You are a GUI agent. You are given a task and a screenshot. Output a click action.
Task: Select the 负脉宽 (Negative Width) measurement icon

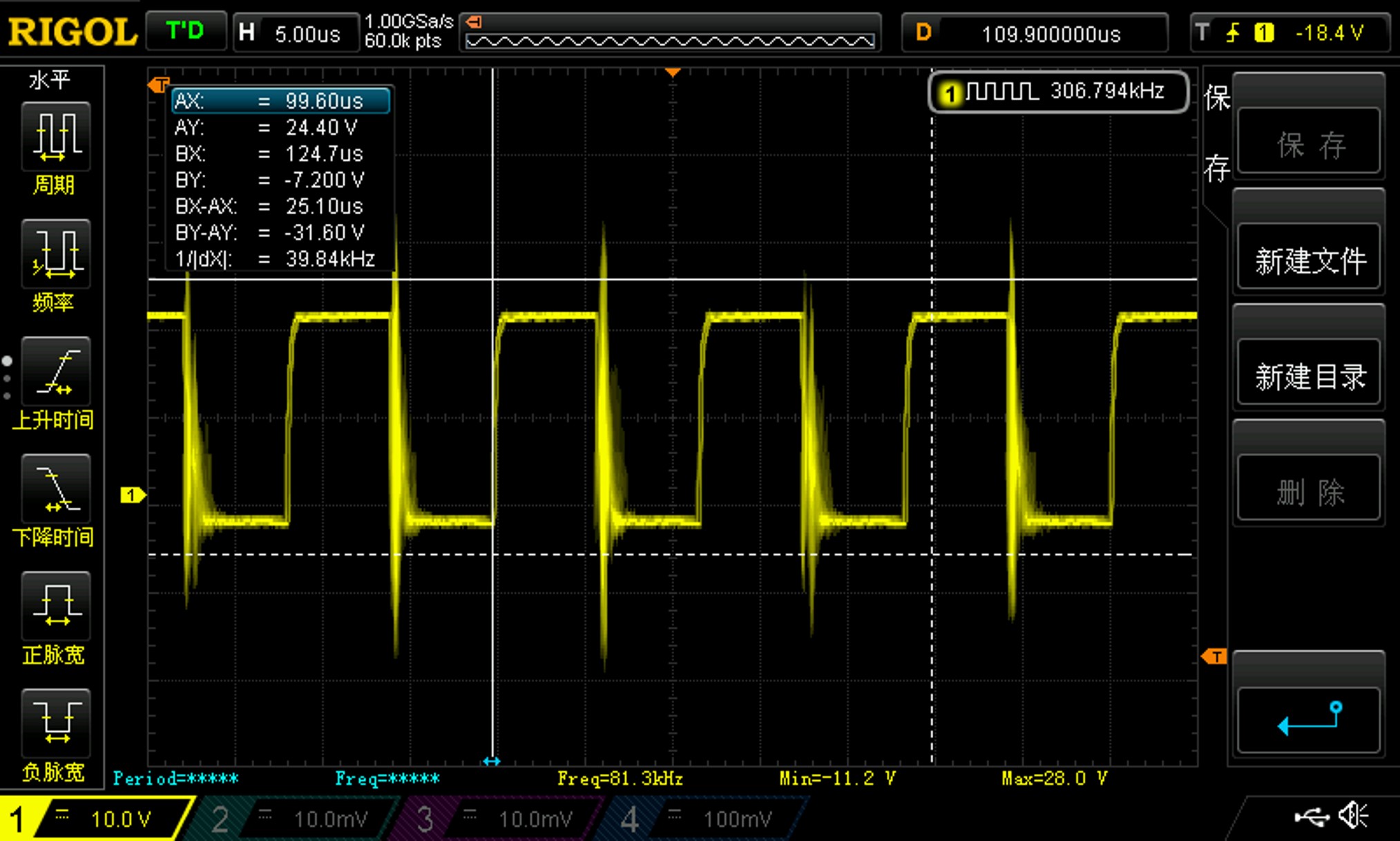tap(55, 724)
